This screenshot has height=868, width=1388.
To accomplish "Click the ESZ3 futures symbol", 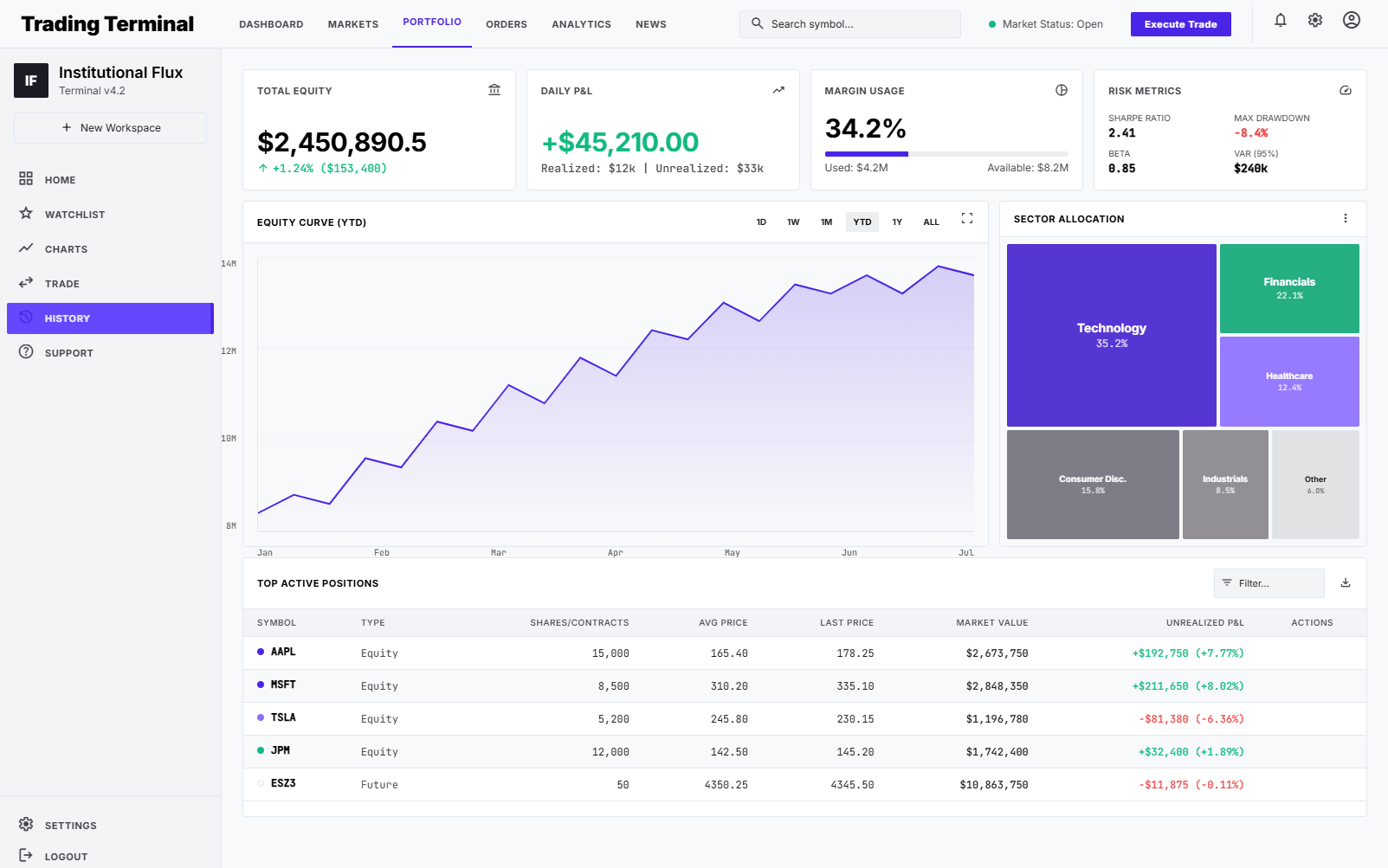I will (x=283, y=783).
